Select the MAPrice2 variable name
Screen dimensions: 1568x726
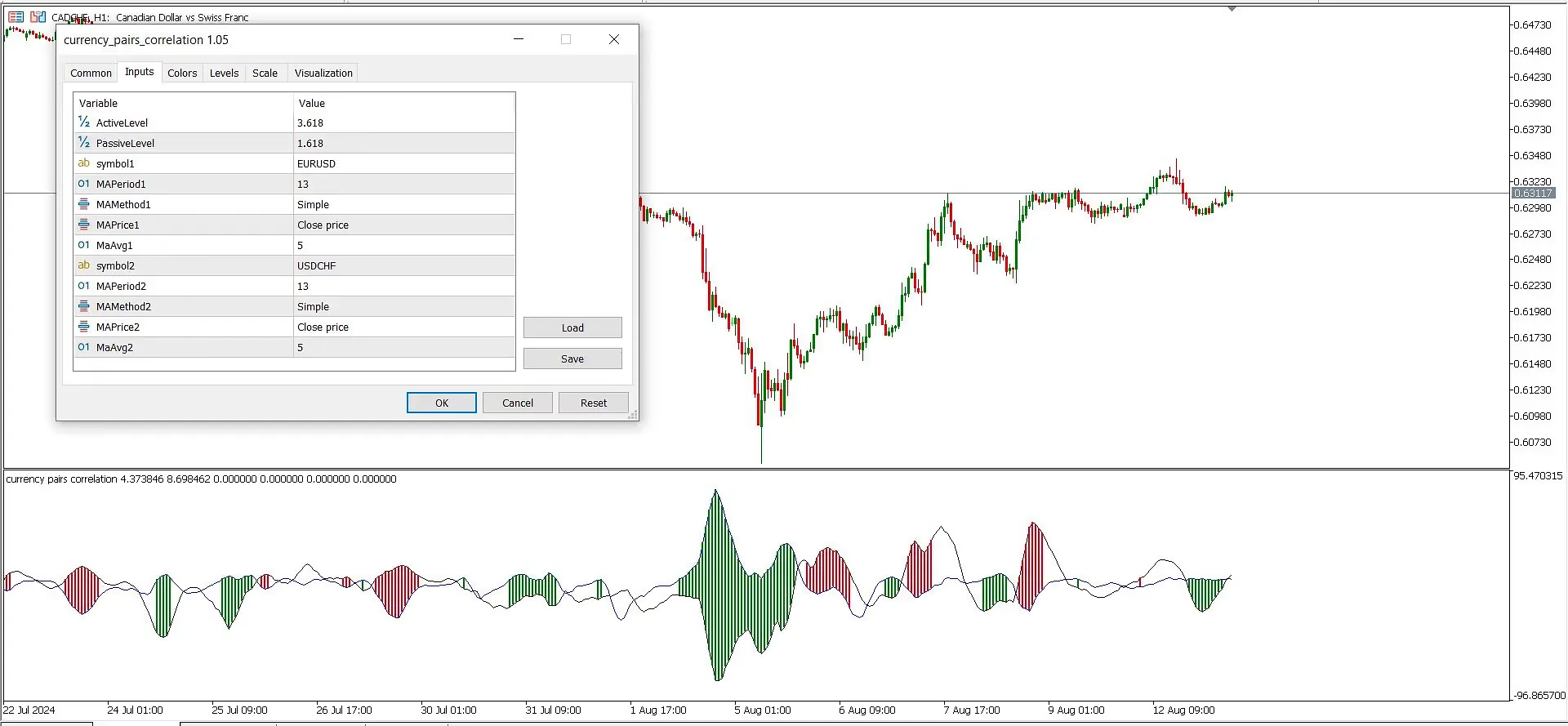[118, 327]
